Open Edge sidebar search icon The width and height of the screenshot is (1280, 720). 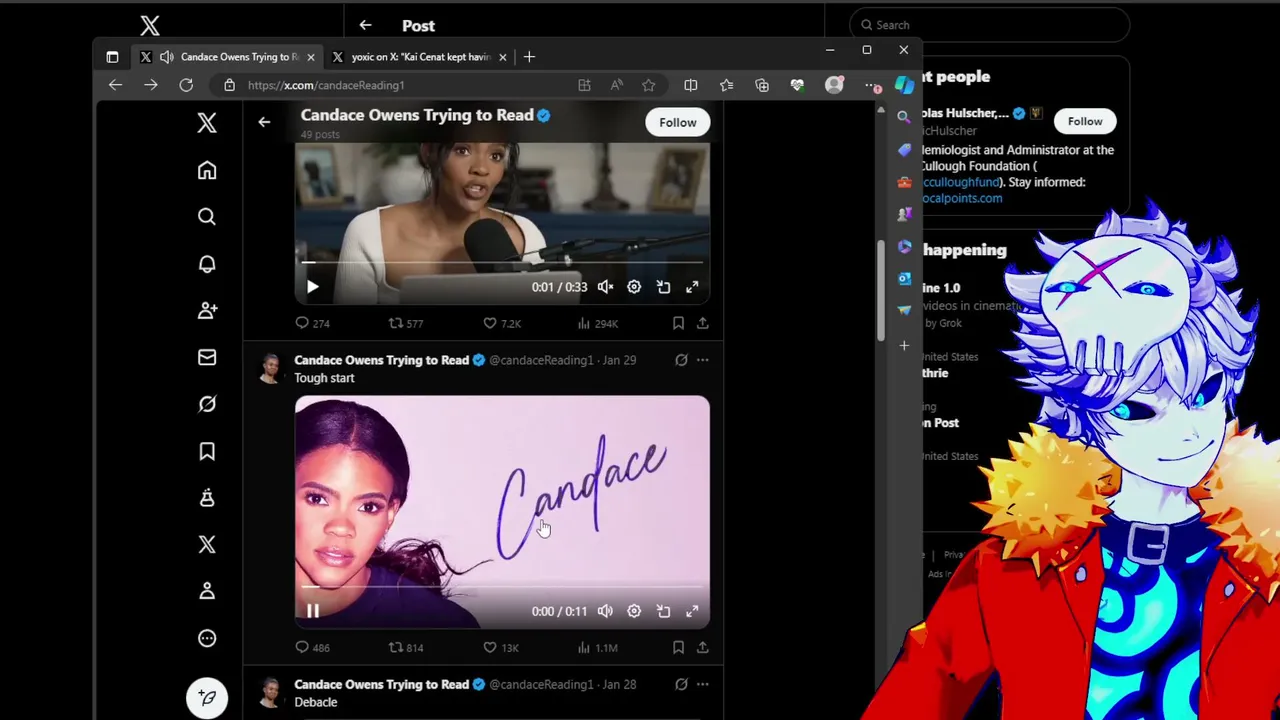(x=904, y=117)
